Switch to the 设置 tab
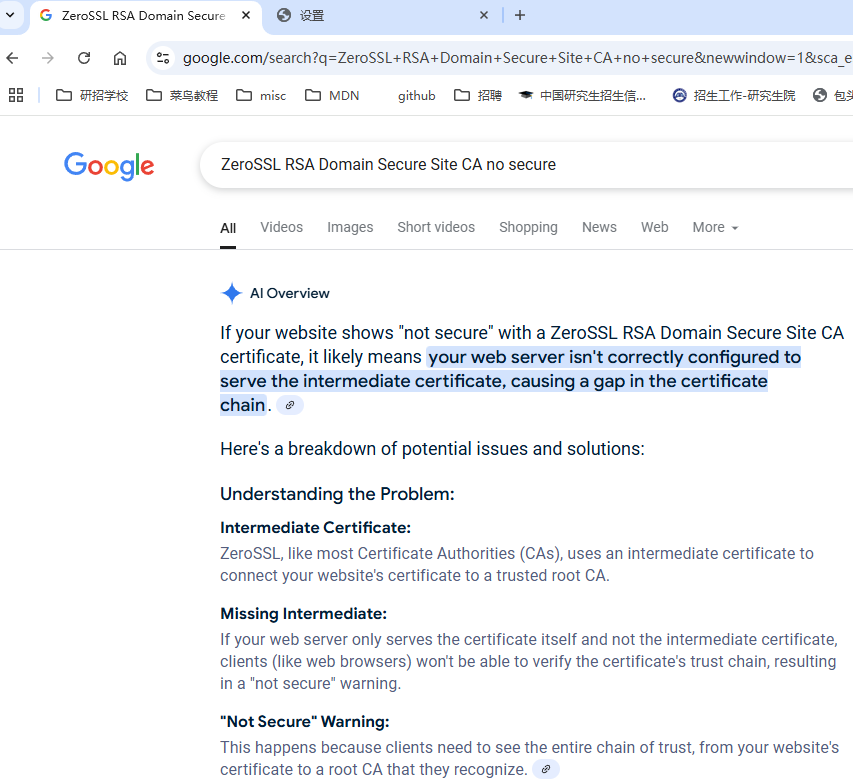Image resolution: width=853 pixels, height=780 pixels. (382, 15)
